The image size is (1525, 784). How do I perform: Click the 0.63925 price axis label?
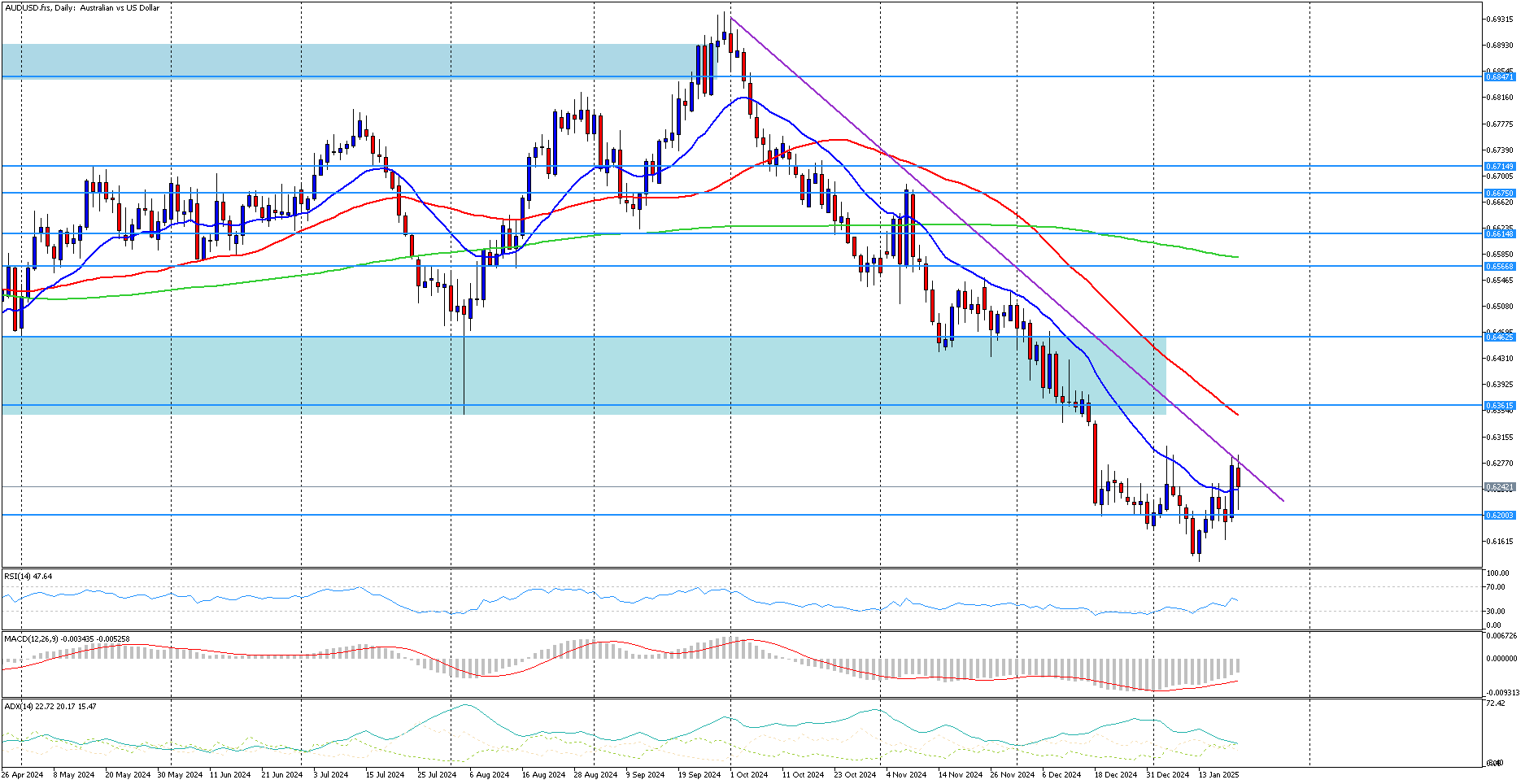tap(1500, 384)
